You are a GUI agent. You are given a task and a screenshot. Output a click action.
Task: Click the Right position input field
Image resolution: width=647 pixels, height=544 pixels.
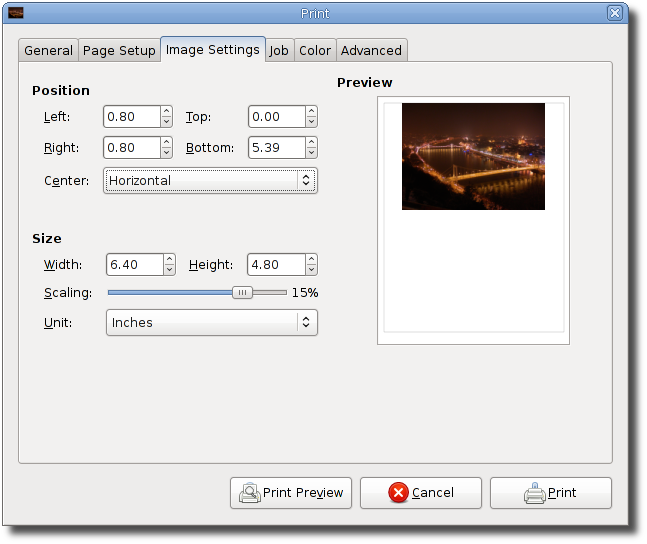[132, 147]
